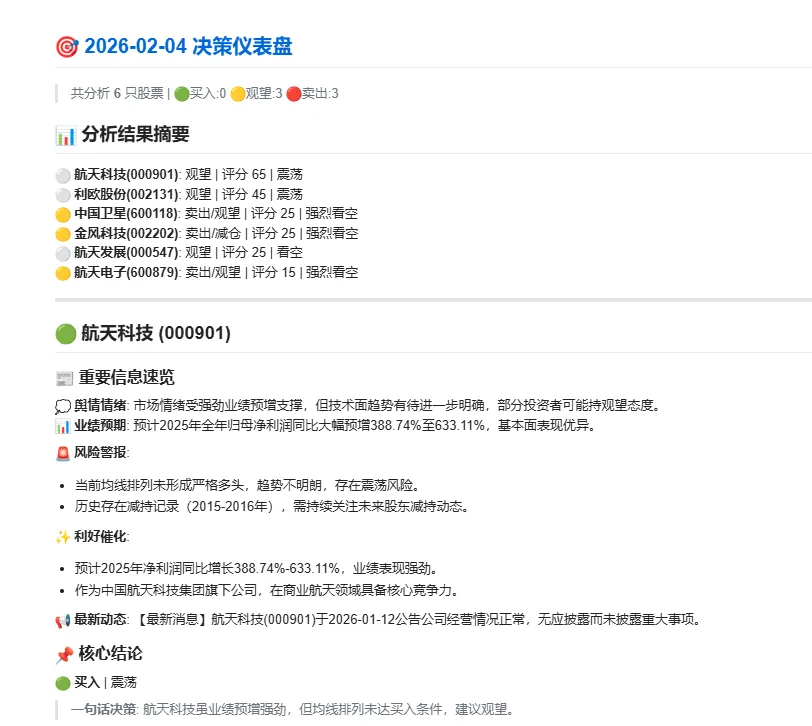
Task: Click the bar chart icon beside 分析结果摘要
Action: click(x=66, y=135)
